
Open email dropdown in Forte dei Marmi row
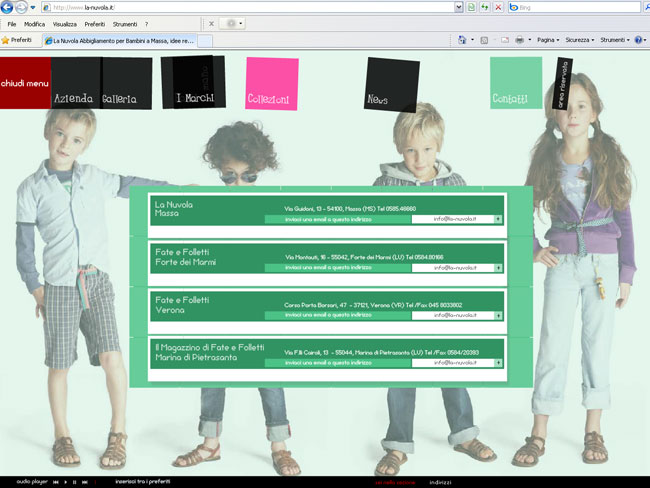pos(498,268)
